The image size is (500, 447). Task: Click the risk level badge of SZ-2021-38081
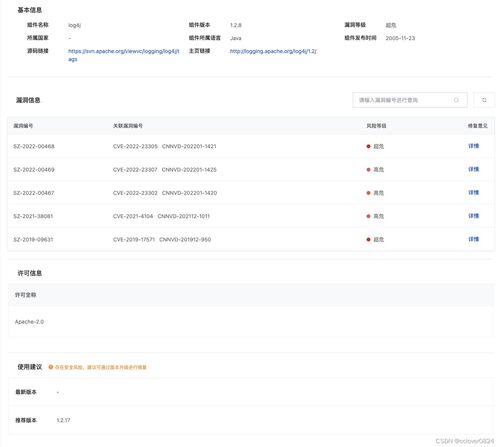pyautogui.click(x=375, y=216)
